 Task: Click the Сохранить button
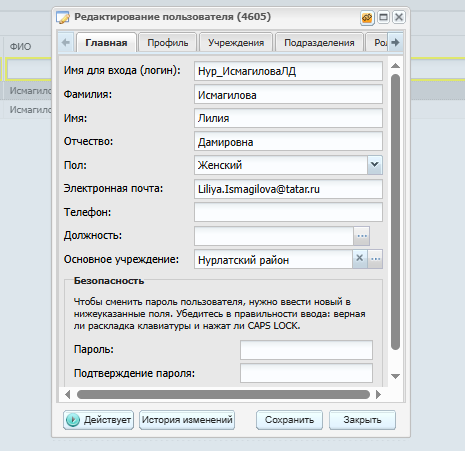click(x=289, y=420)
